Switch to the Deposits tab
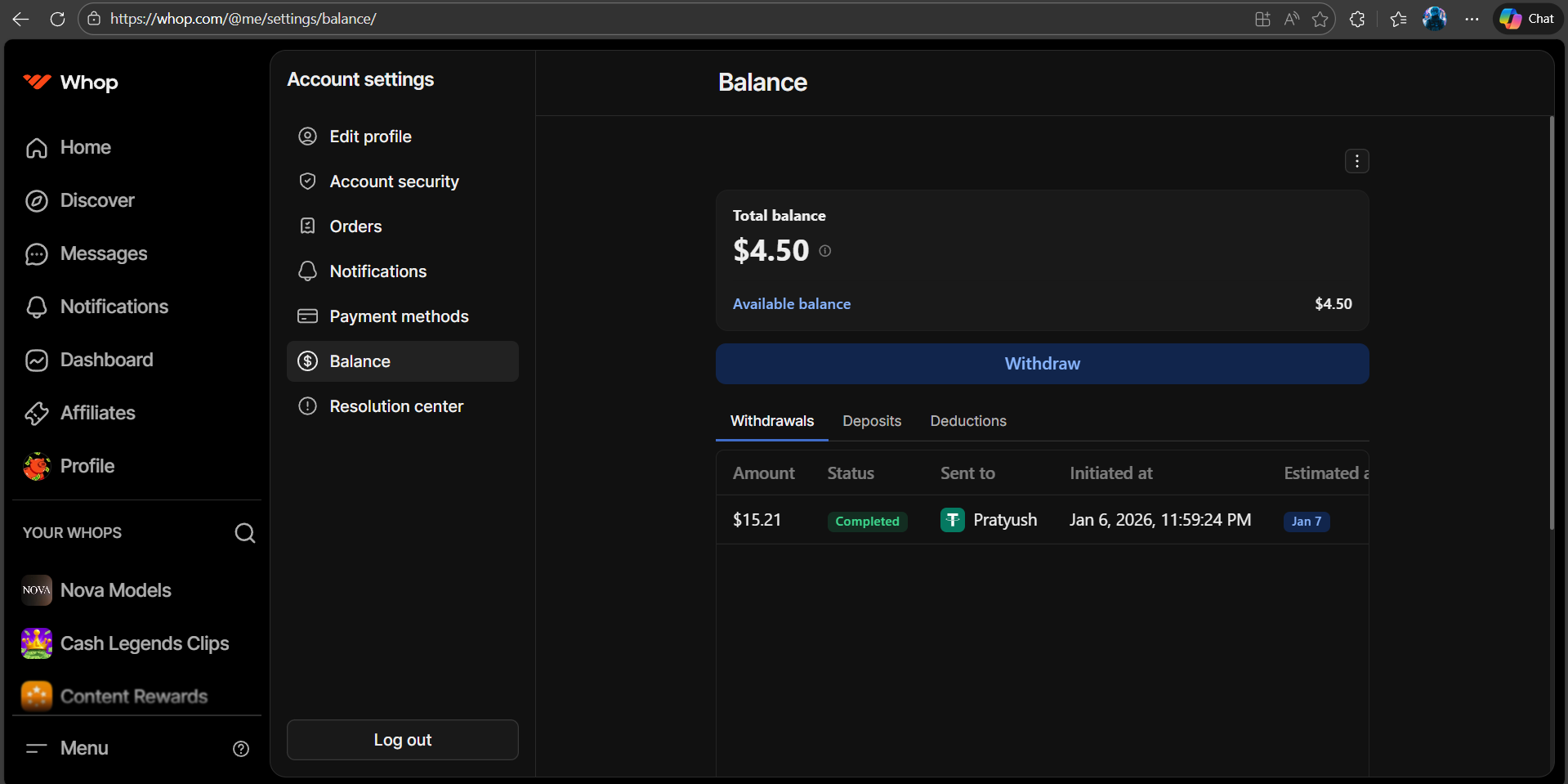 click(x=872, y=421)
